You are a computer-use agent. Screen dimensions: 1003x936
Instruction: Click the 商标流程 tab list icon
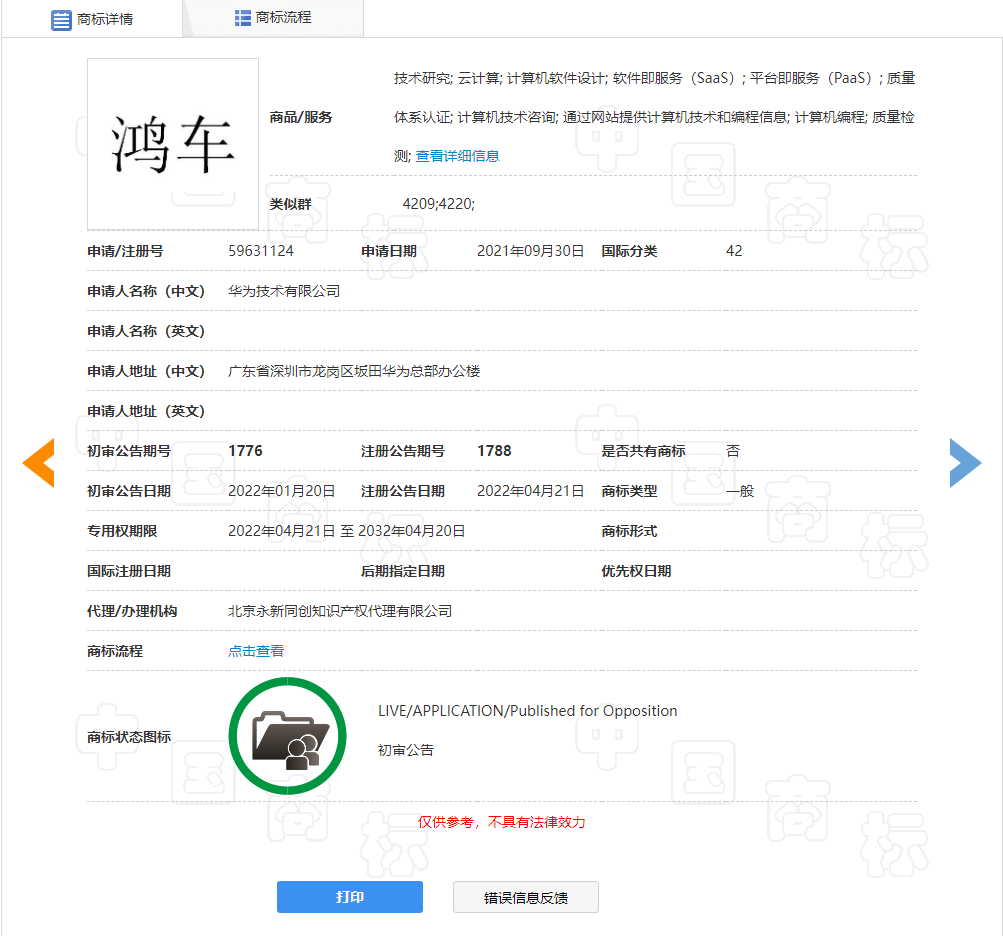tap(244, 17)
